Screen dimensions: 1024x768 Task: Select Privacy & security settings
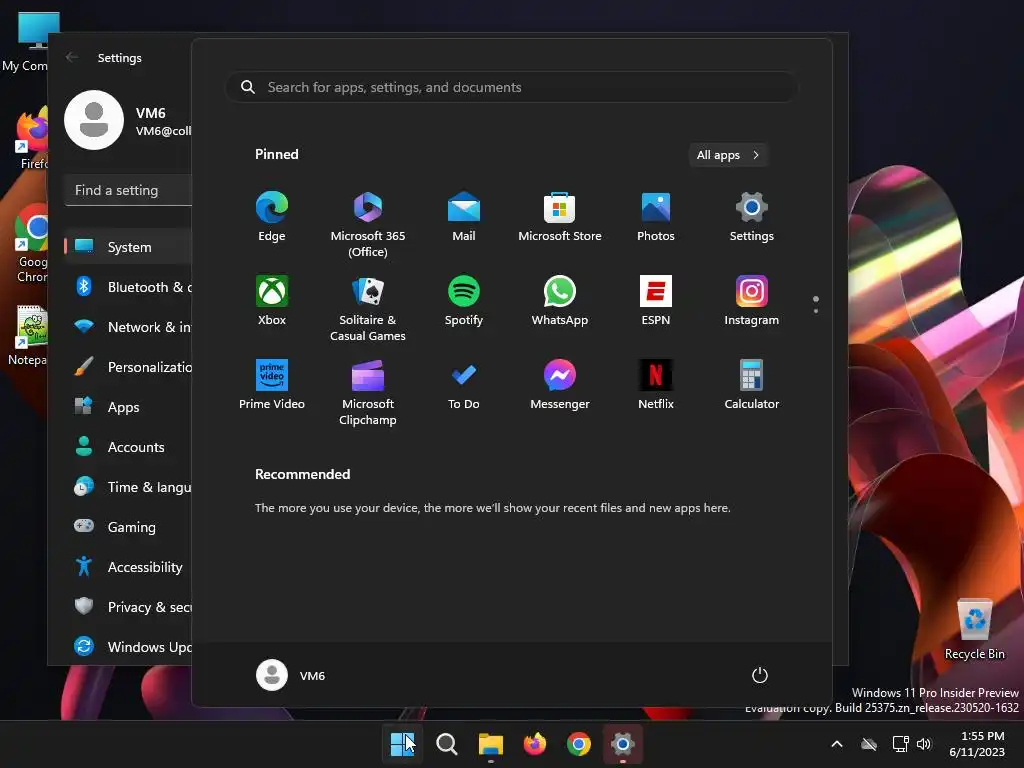click(129, 607)
